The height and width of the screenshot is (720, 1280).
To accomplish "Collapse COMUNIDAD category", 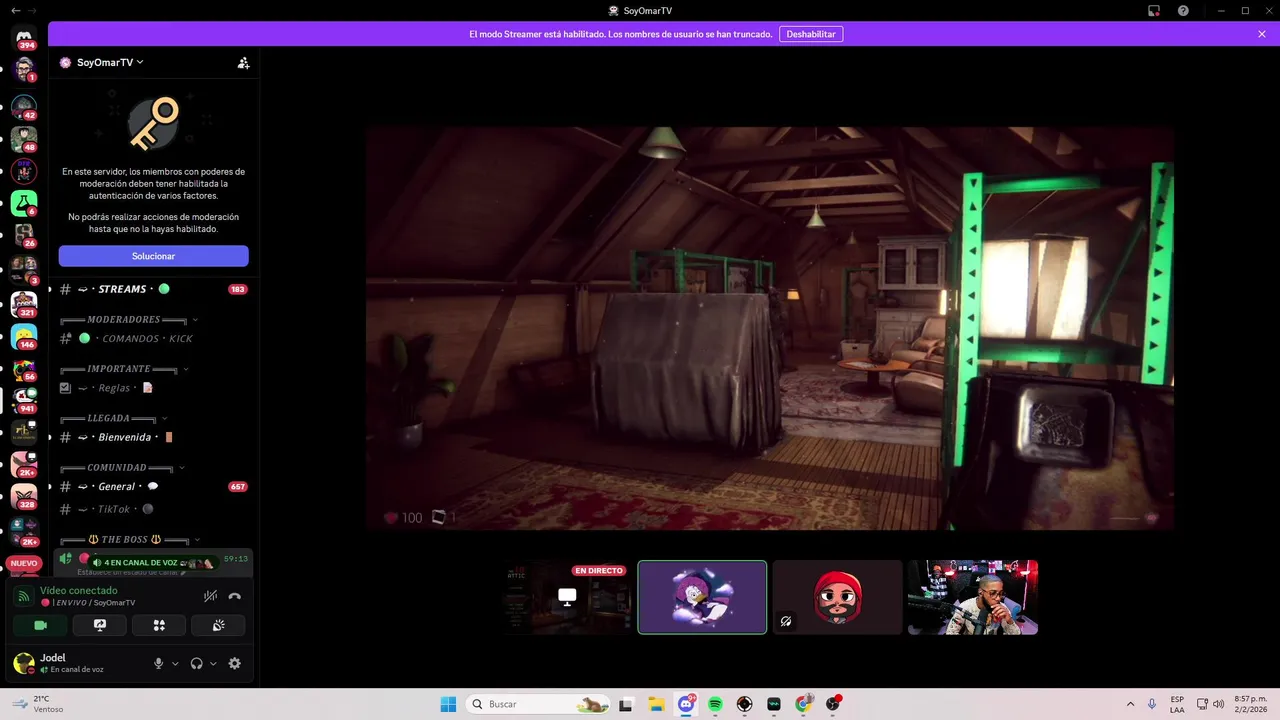I will [123, 467].
